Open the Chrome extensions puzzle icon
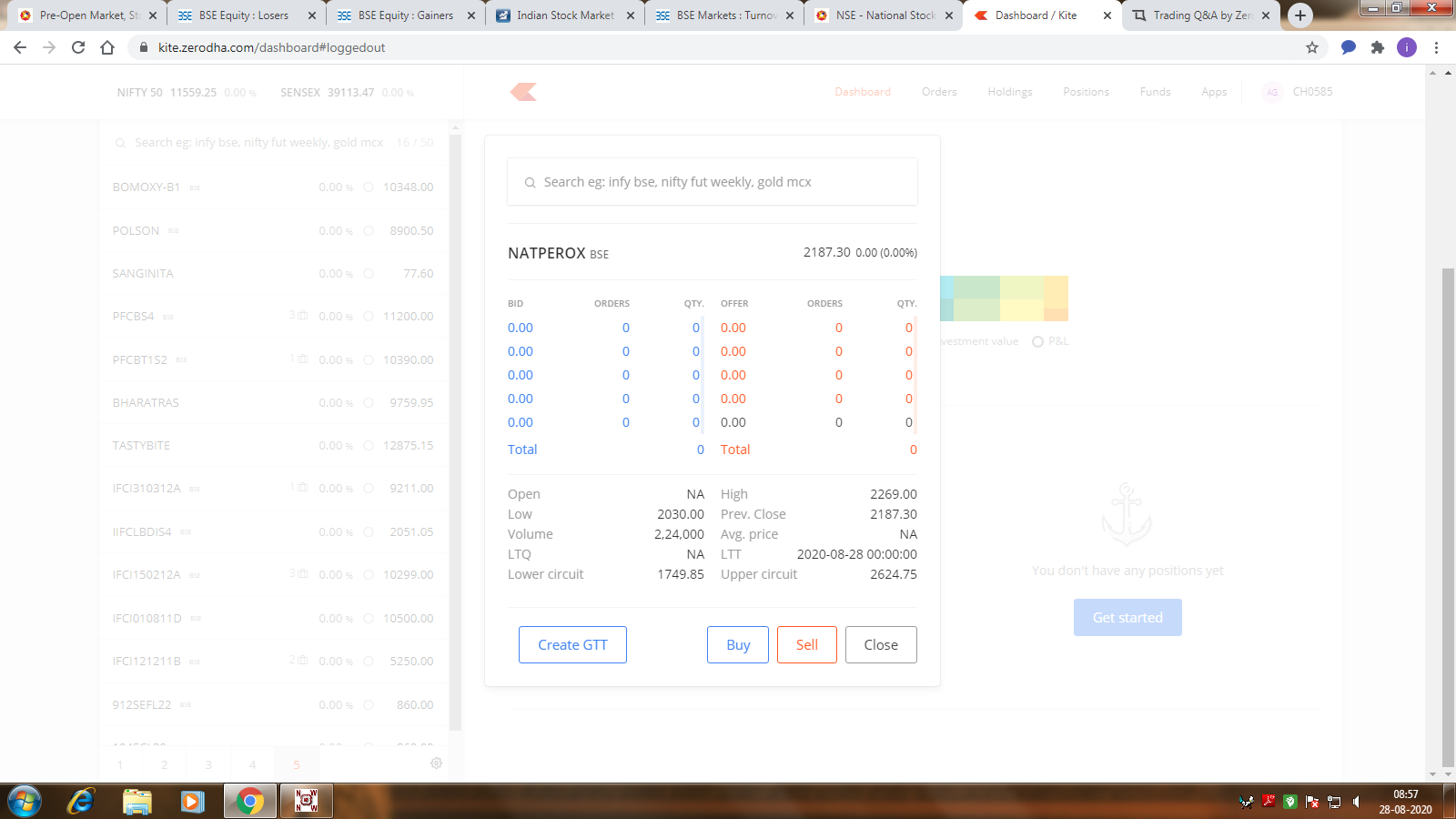The image size is (1456, 819). coord(1378,47)
